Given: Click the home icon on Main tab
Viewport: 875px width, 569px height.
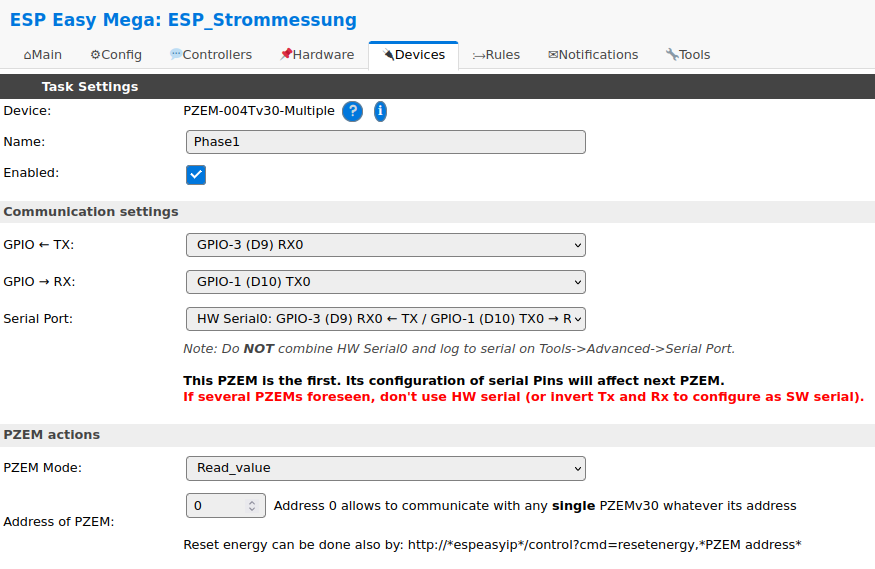Looking at the screenshot, I should click(x=27, y=55).
